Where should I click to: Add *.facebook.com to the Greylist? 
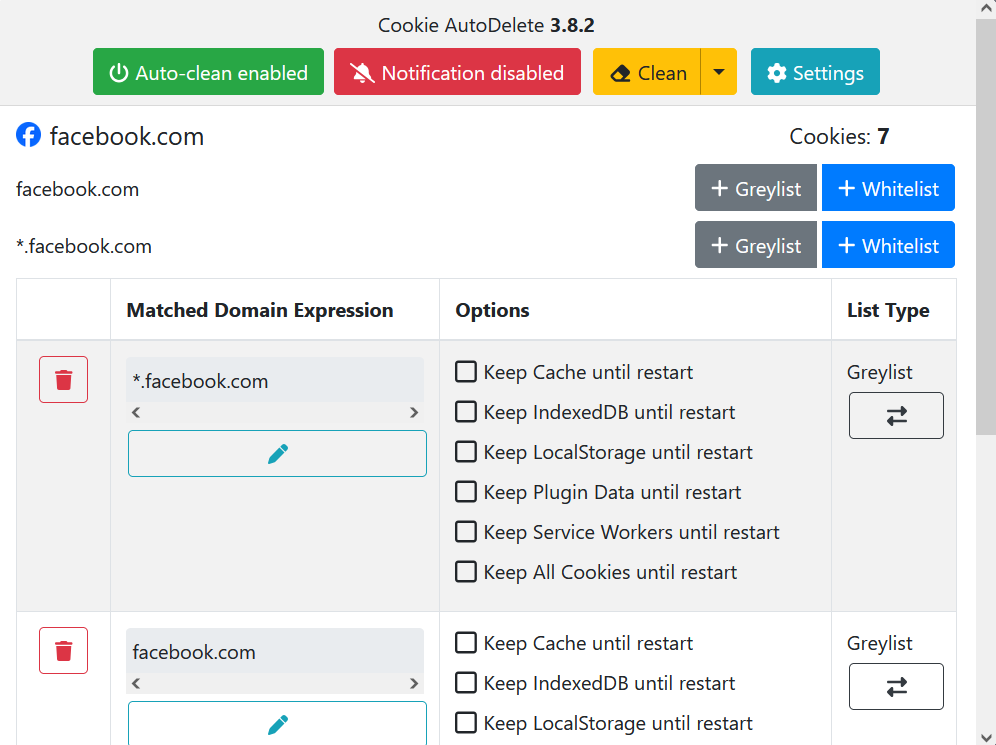click(x=755, y=246)
